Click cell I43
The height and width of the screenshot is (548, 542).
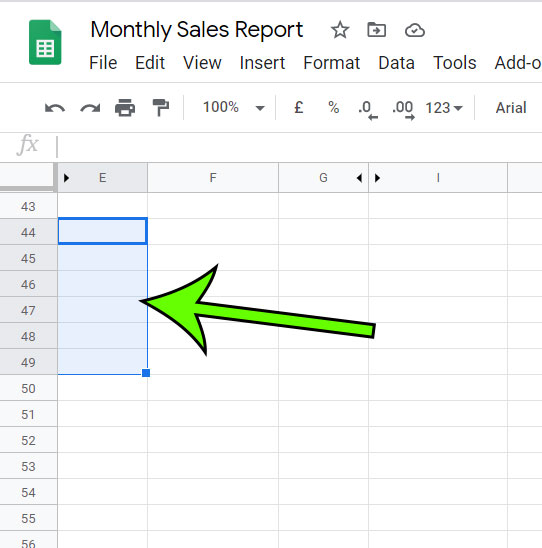(438, 206)
